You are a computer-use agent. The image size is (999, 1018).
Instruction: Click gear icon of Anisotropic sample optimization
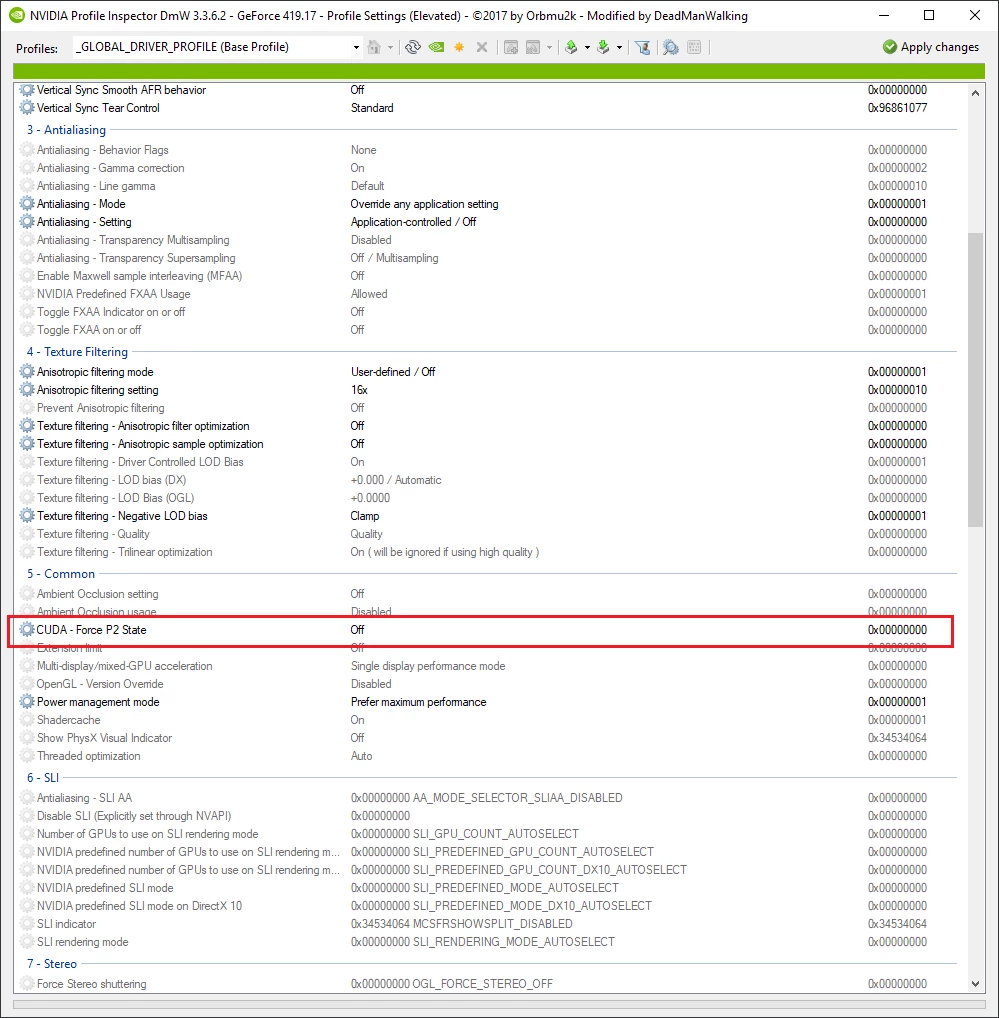click(27, 444)
